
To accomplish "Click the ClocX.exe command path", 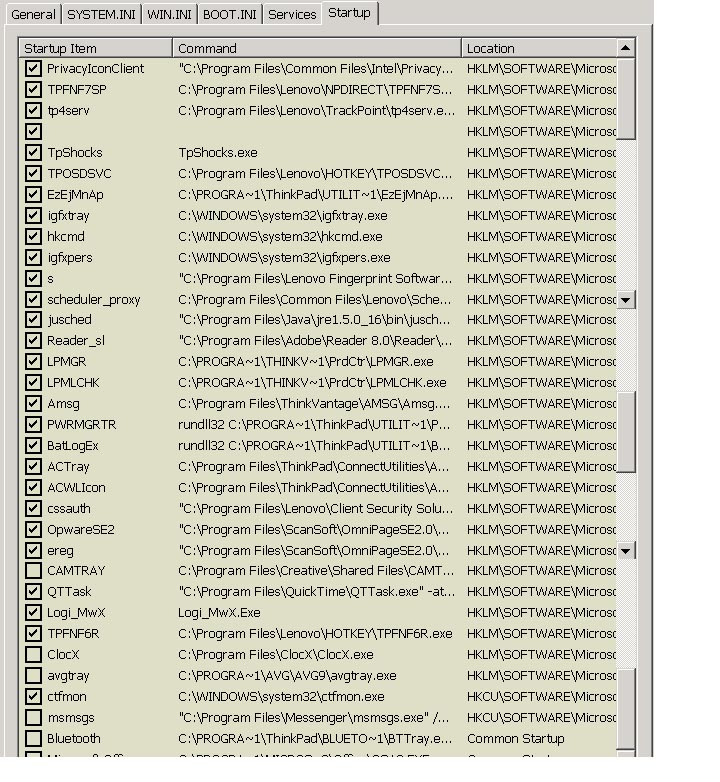I will [x=276, y=654].
